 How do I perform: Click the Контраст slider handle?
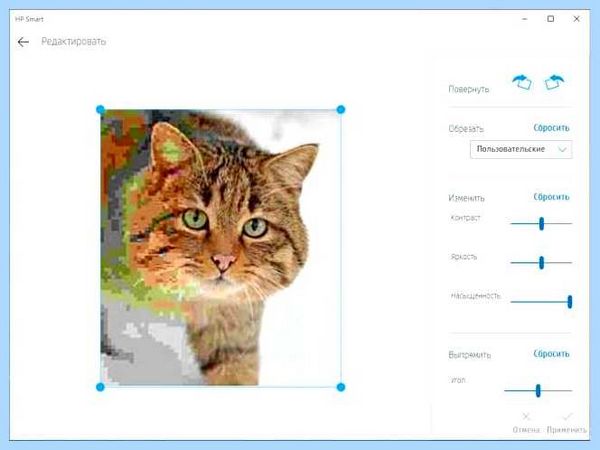pos(541,224)
